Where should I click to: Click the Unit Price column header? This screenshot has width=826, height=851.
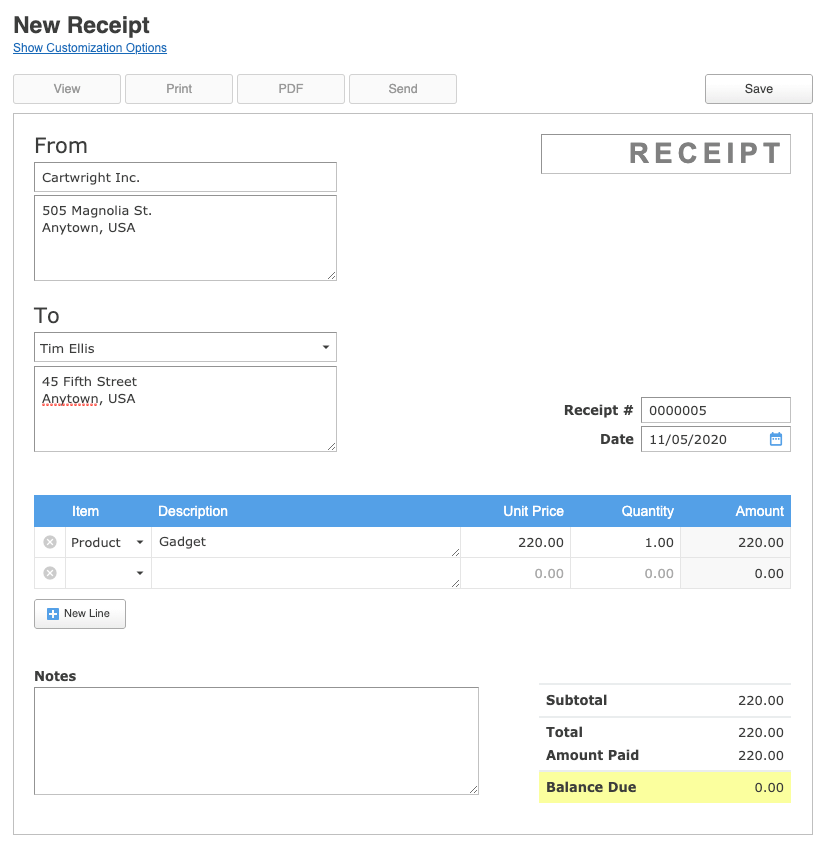click(x=533, y=511)
